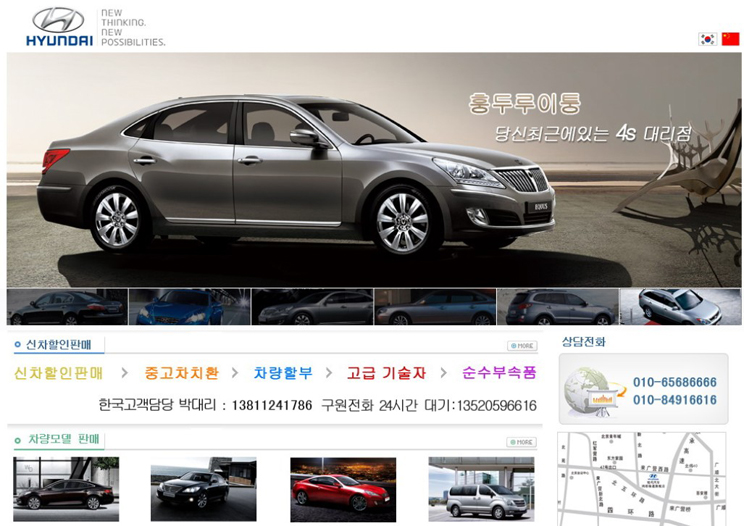Open the black sedan front-view model photo
744x526 pixels.
[x=204, y=489]
